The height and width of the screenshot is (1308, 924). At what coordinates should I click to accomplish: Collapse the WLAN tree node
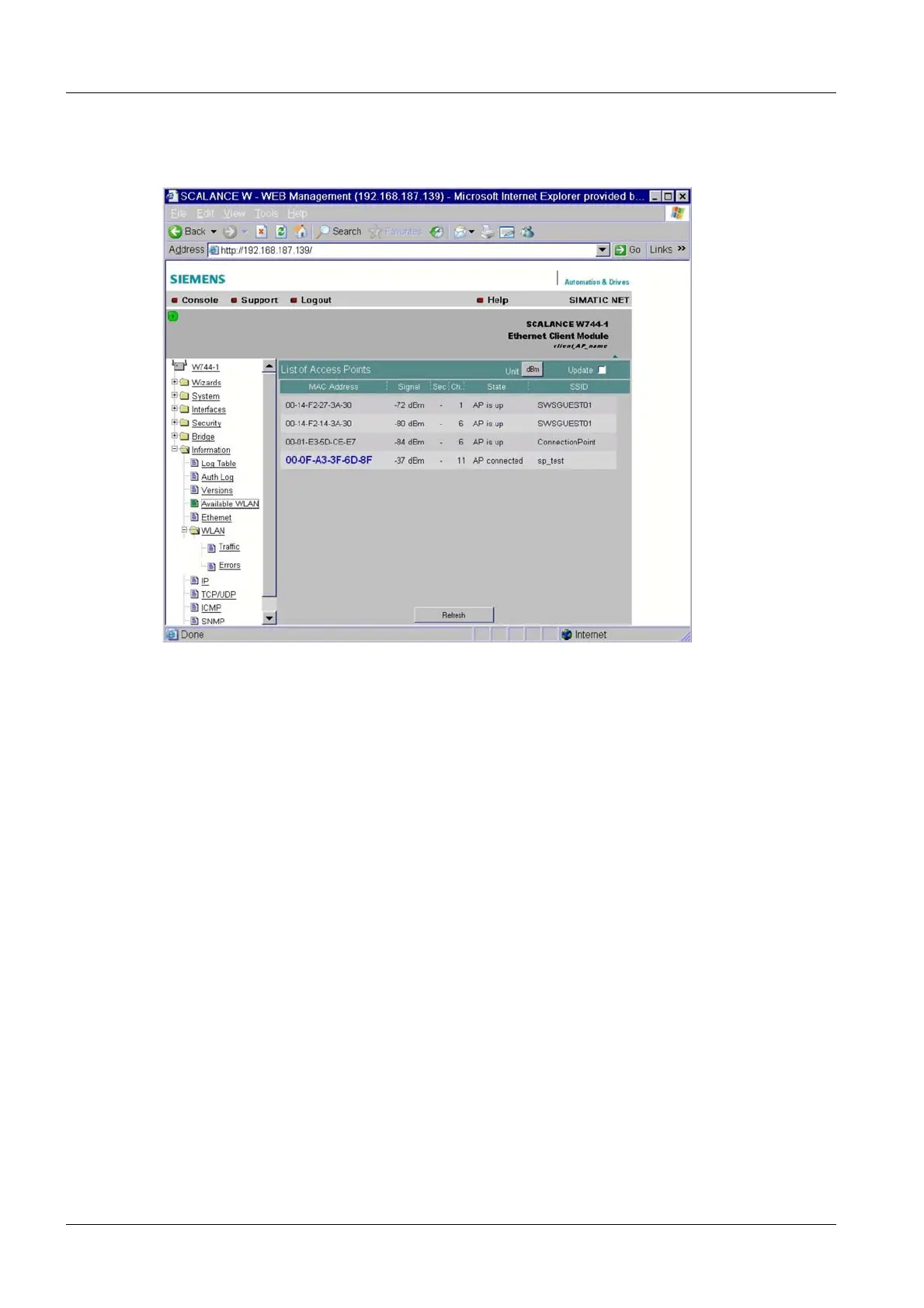[x=185, y=531]
